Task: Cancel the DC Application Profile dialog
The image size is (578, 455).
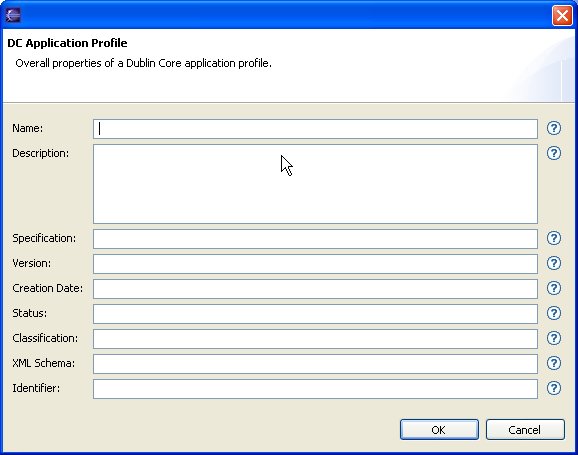Action: tap(525, 430)
